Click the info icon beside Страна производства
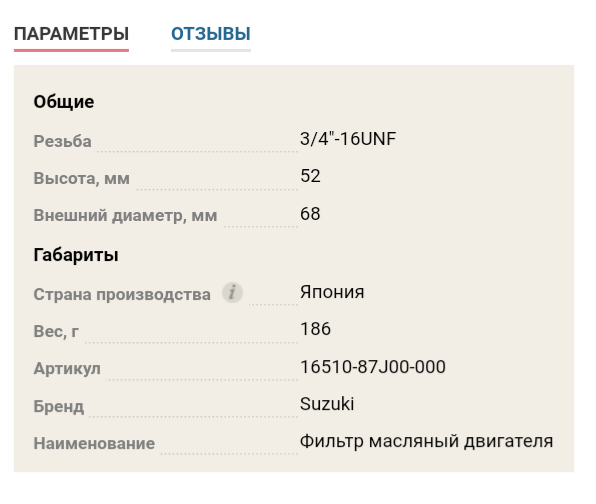596x504 pixels. click(x=232, y=293)
